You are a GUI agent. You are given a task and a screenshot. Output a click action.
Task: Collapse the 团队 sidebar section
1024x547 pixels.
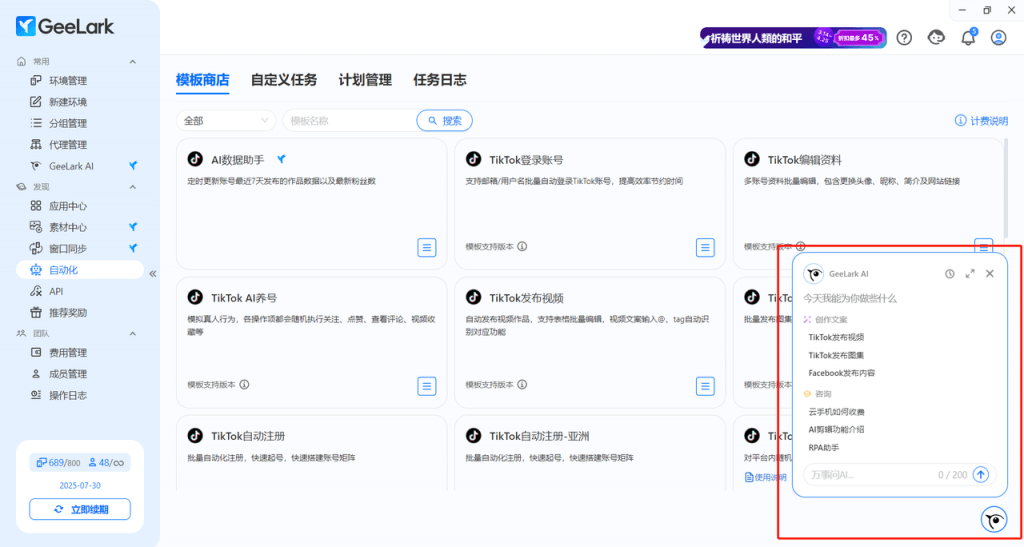coord(132,333)
